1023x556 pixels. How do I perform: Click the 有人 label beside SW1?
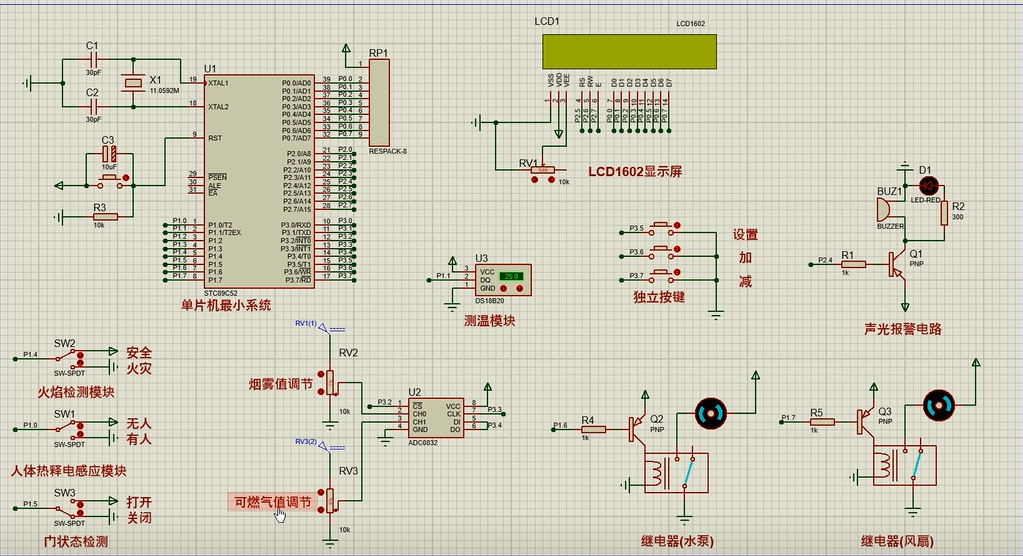click(139, 439)
